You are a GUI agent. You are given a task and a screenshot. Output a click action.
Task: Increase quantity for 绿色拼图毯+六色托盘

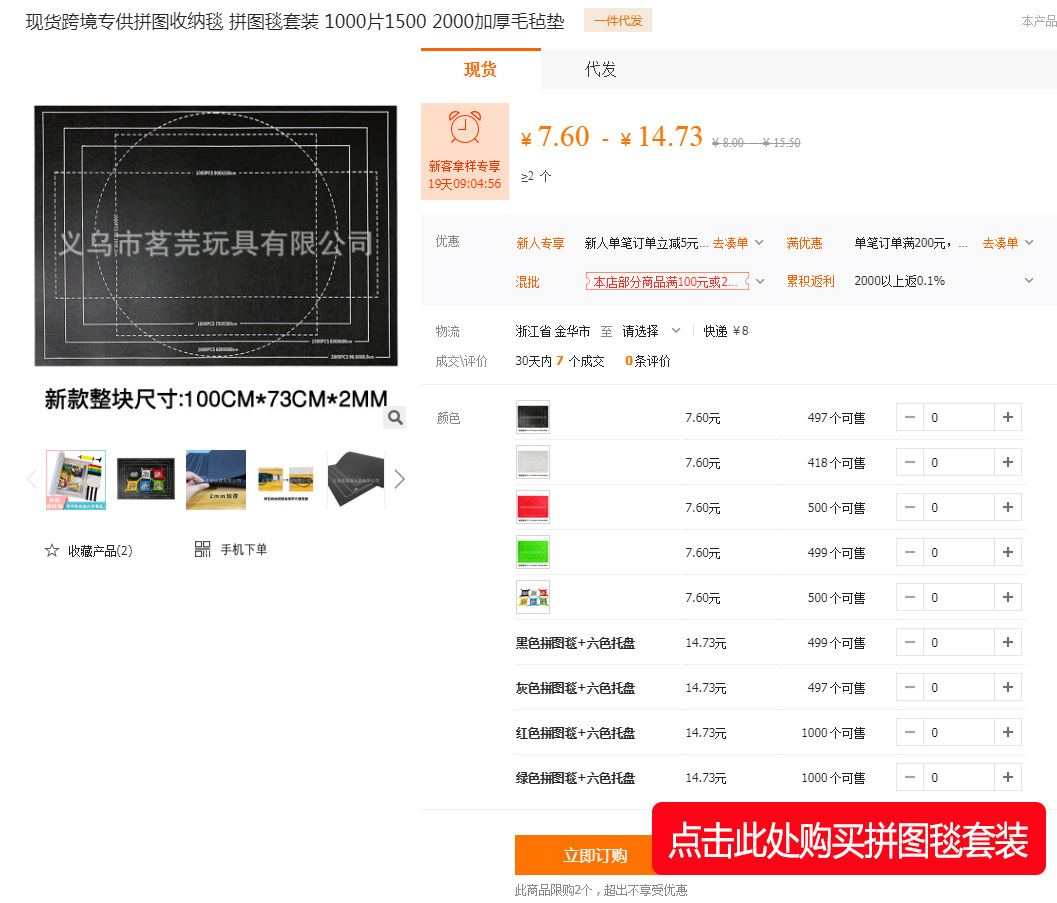coord(1008,778)
